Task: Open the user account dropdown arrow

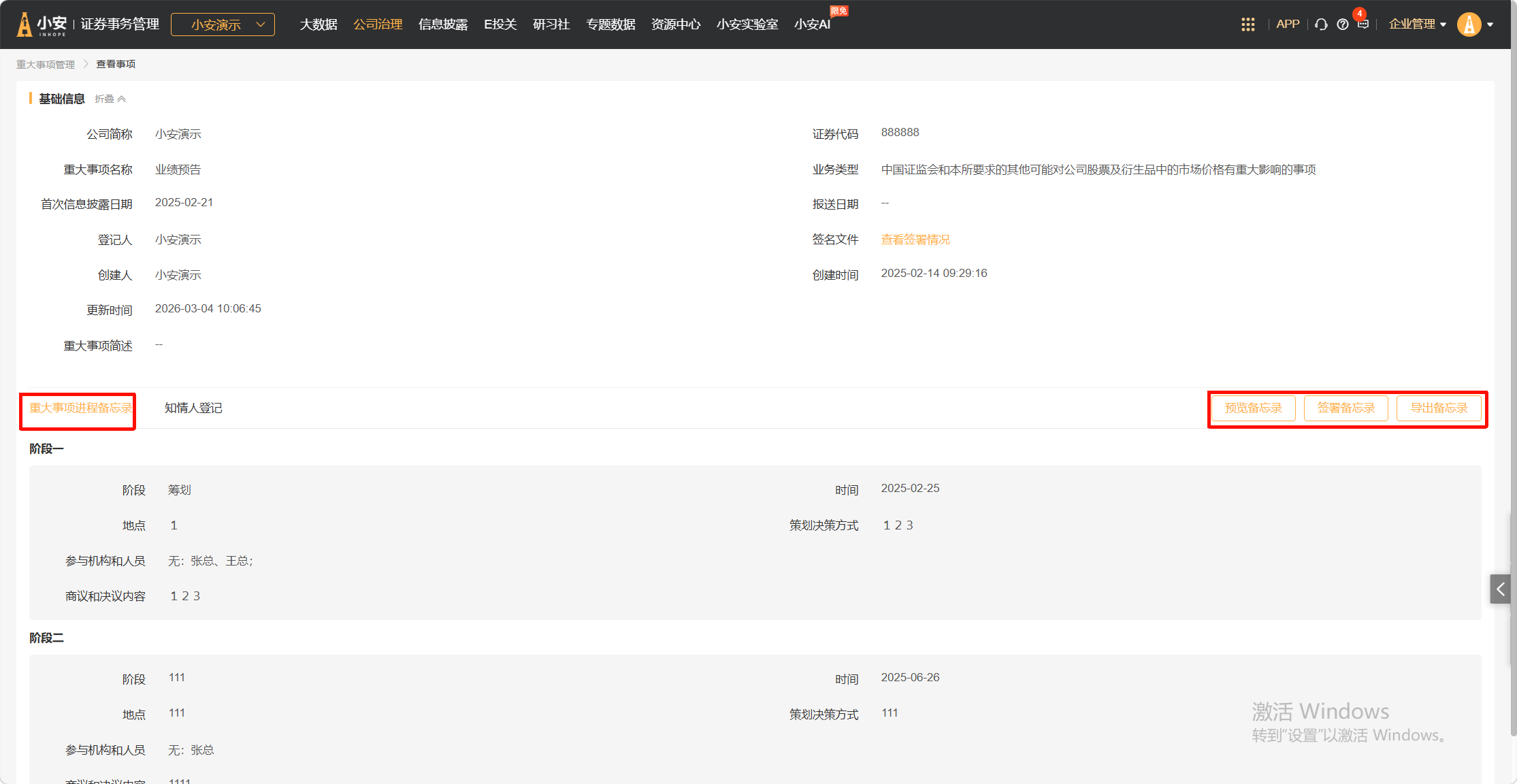Action: pyautogui.click(x=1490, y=24)
